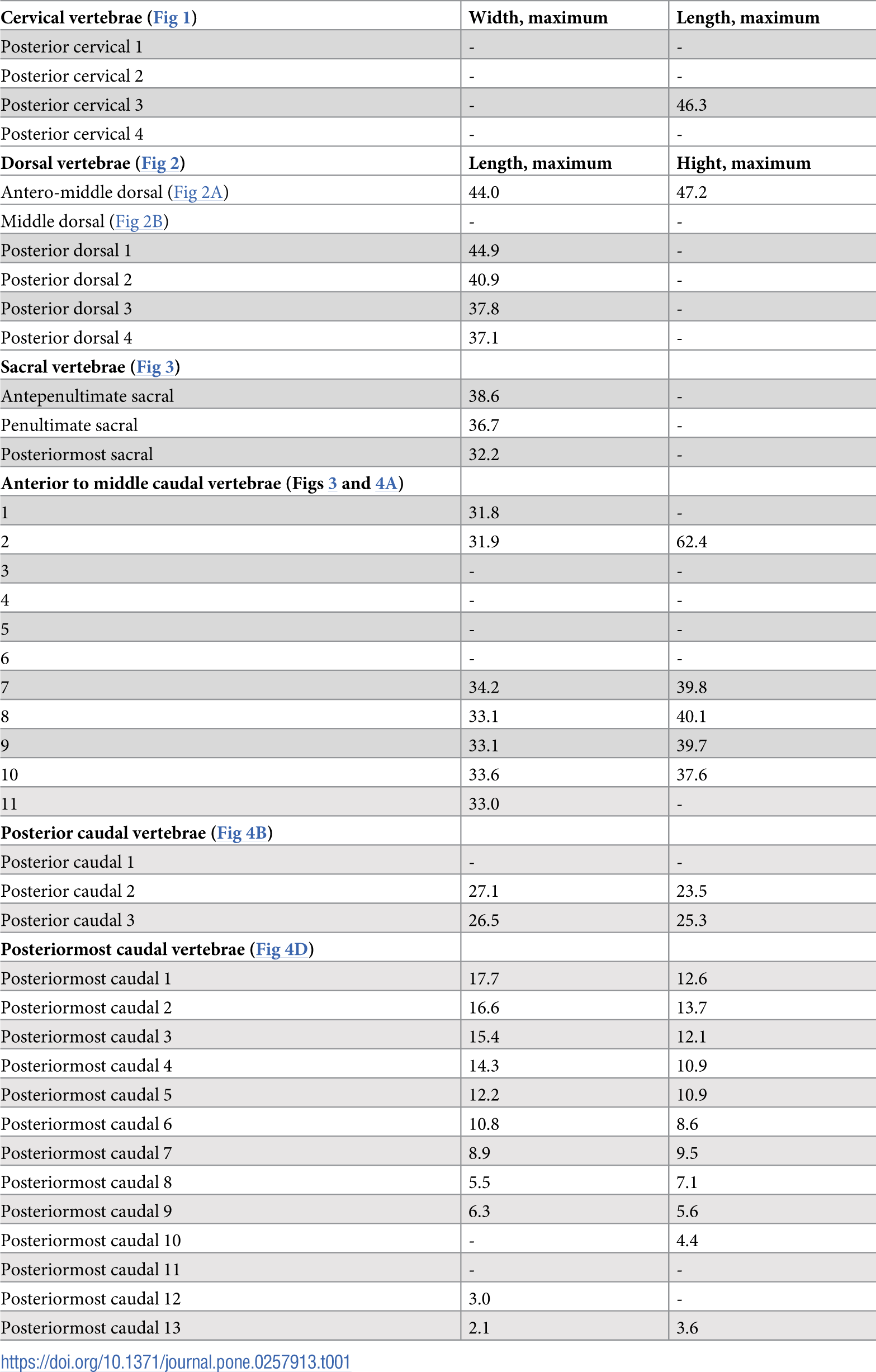Follow the Fig 2A link for Antero-middle dorsal
Image resolution: width=876 pixels, height=1372 pixels.
tap(198, 192)
